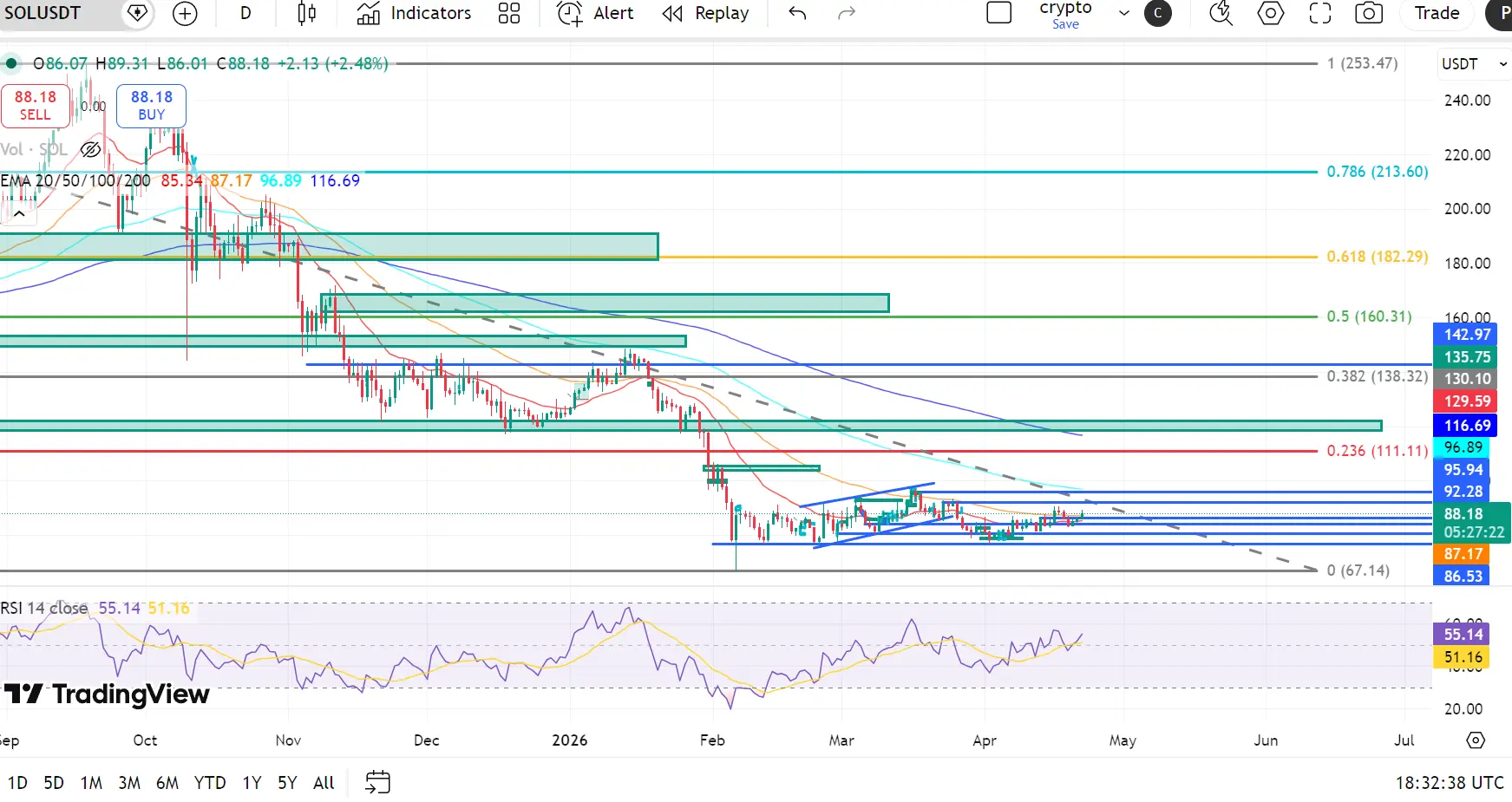Open the go-to-date calendar icon
Image resolution: width=1512 pixels, height=802 pixels.
[x=377, y=782]
